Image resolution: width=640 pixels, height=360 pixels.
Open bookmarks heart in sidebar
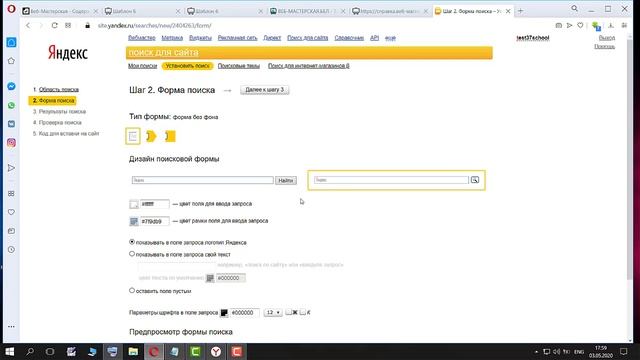coord(11,212)
